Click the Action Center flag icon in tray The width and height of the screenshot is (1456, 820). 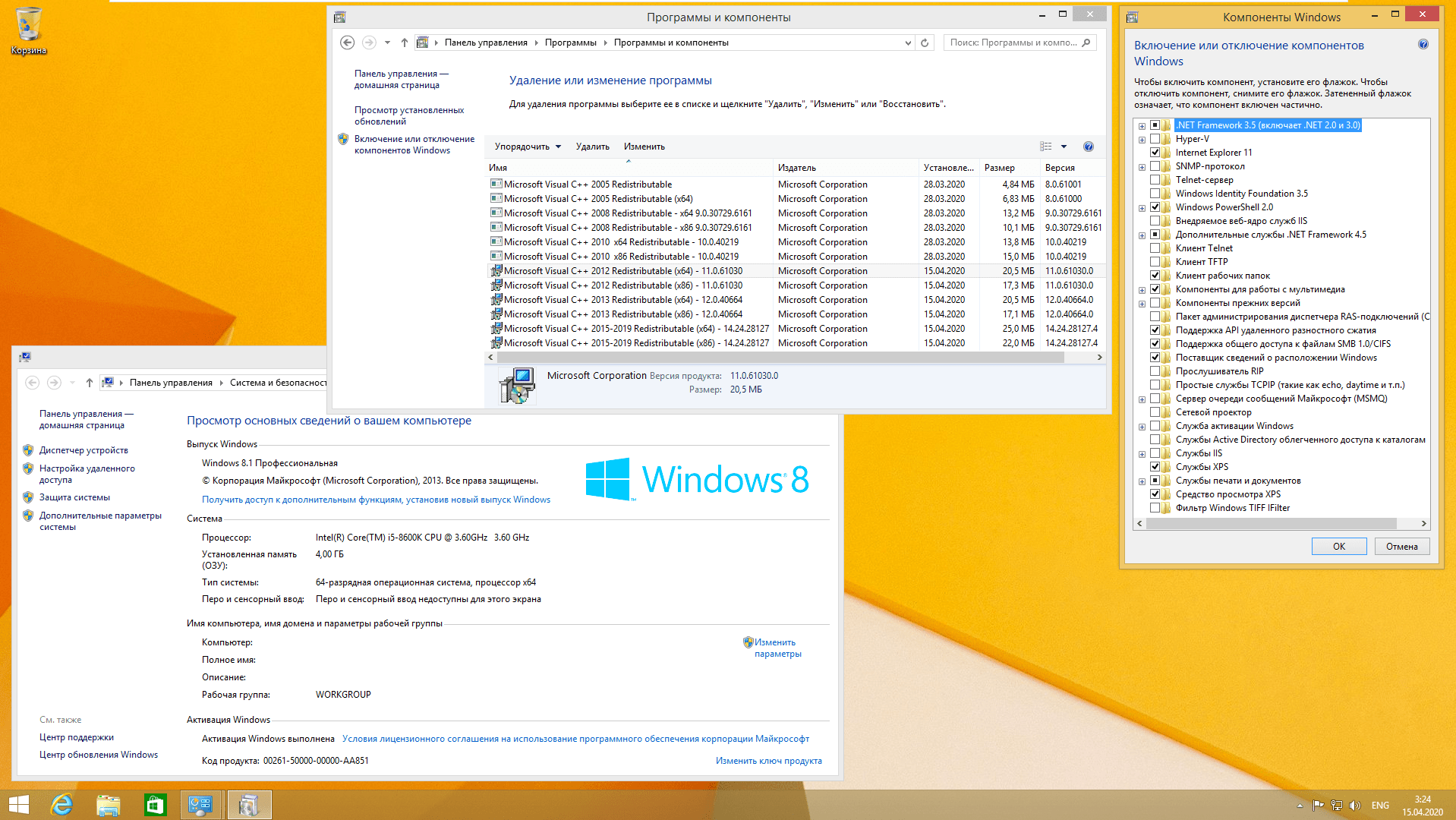point(1318,806)
